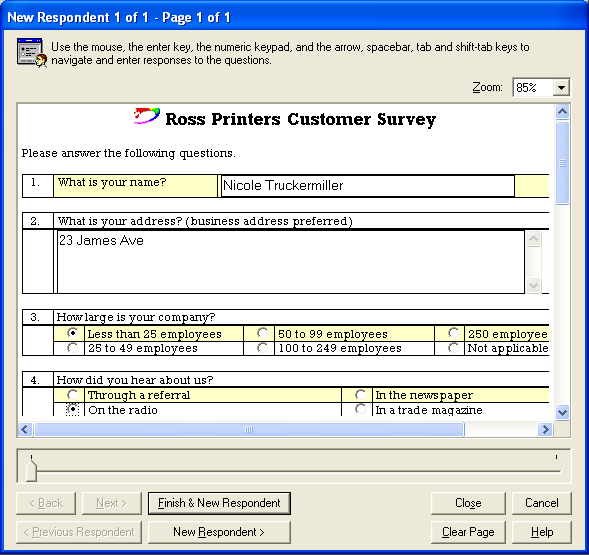Click into the address text area

[291, 262]
